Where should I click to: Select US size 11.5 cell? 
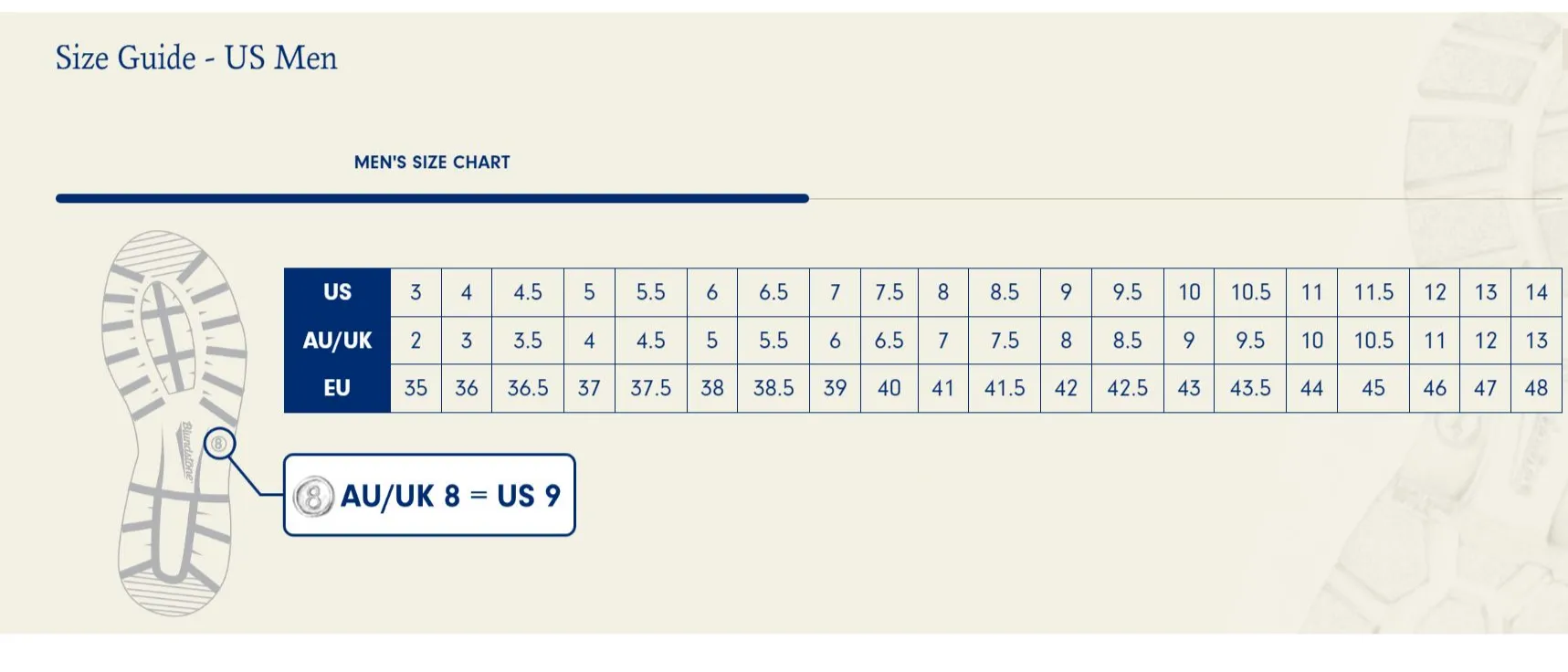coord(1373,292)
